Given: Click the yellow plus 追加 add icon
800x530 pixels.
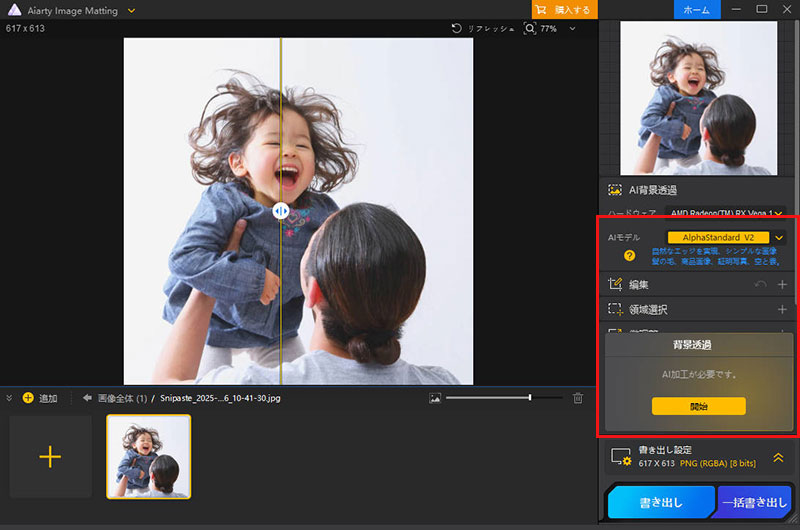Looking at the screenshot, I should click(x=29, y=398).
